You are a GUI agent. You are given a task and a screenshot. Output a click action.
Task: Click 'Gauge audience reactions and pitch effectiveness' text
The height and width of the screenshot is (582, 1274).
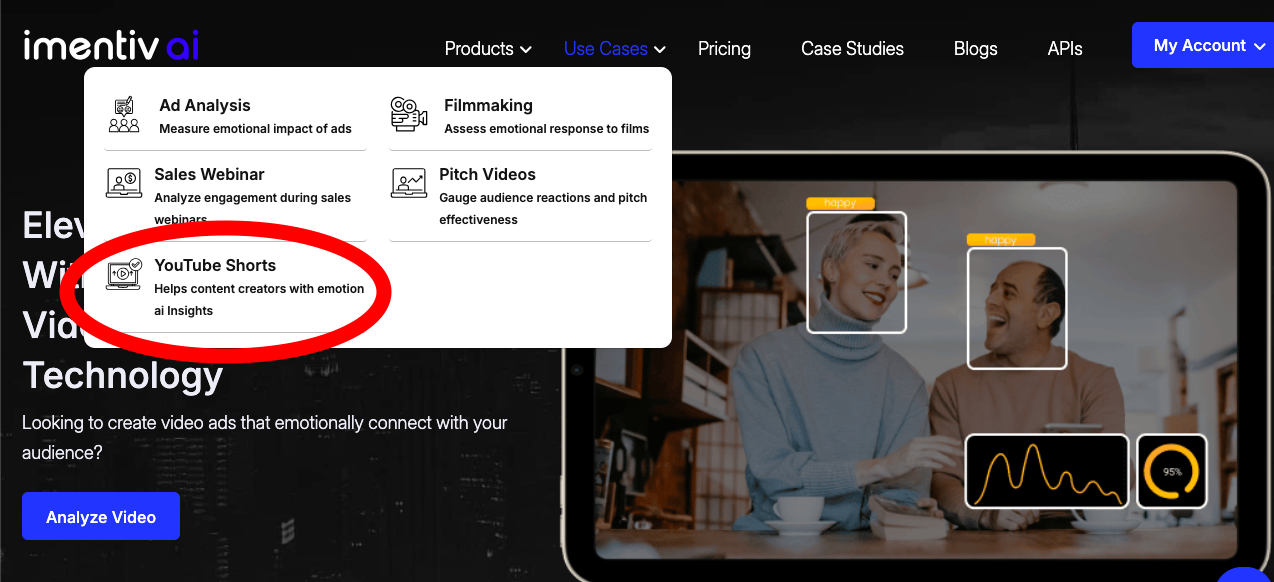click(x=543, y=208)
